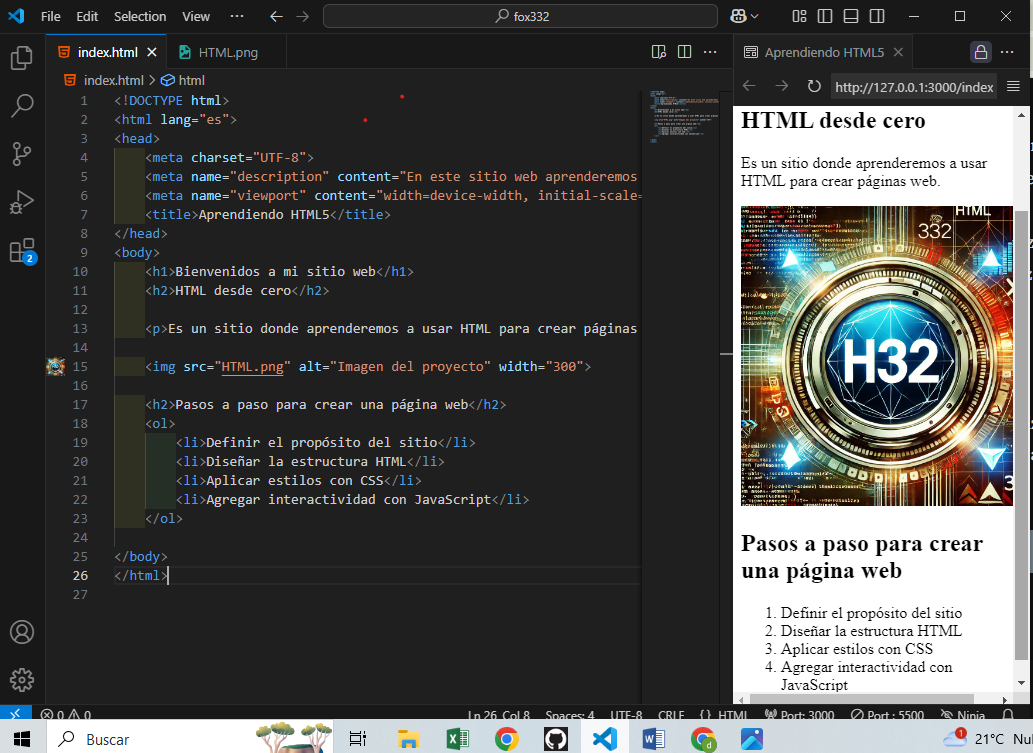Go forward using the title bar arrow
1033x753 pixels.
coord(302,16)
